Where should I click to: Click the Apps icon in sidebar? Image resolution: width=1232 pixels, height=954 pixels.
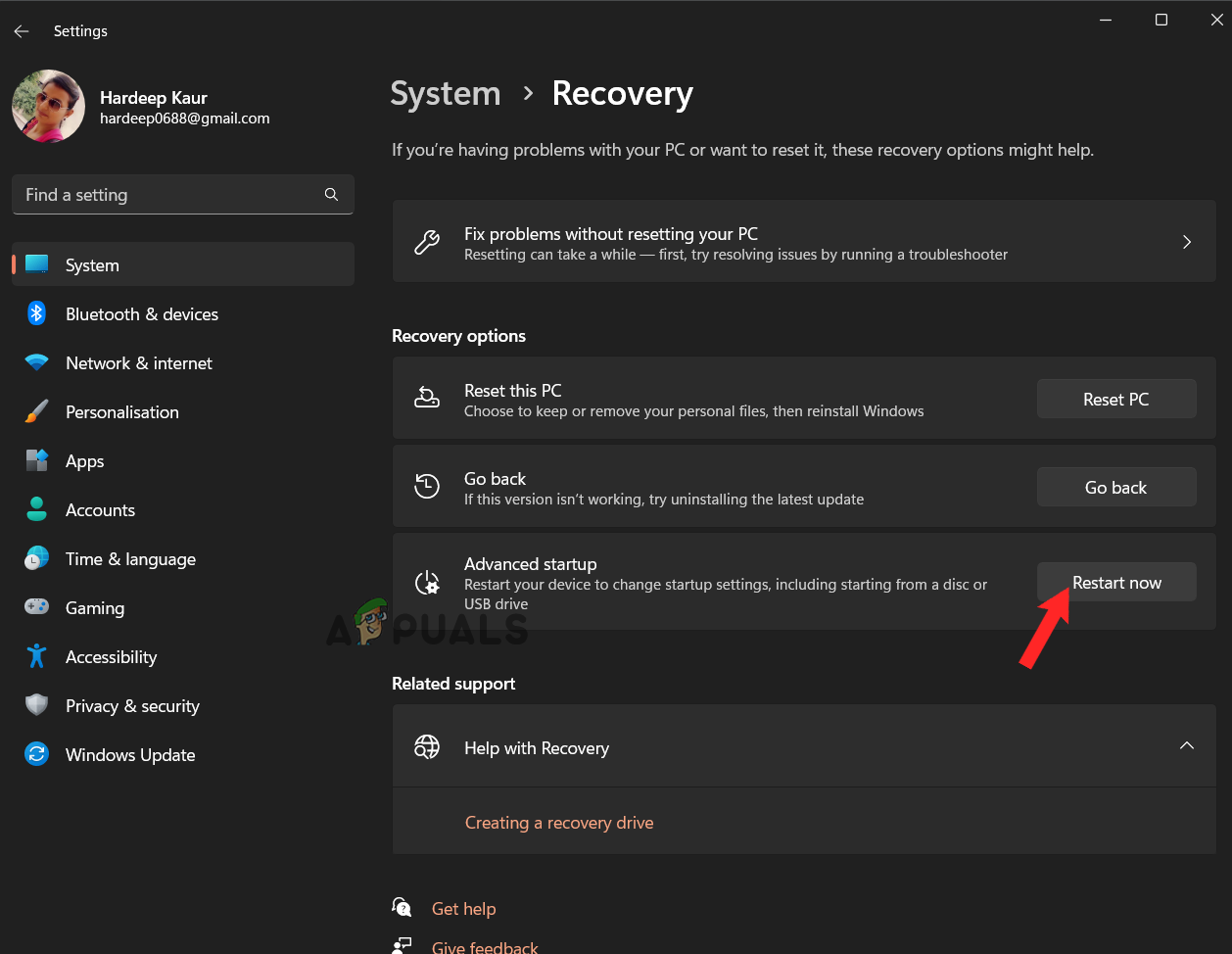point(37,460)
